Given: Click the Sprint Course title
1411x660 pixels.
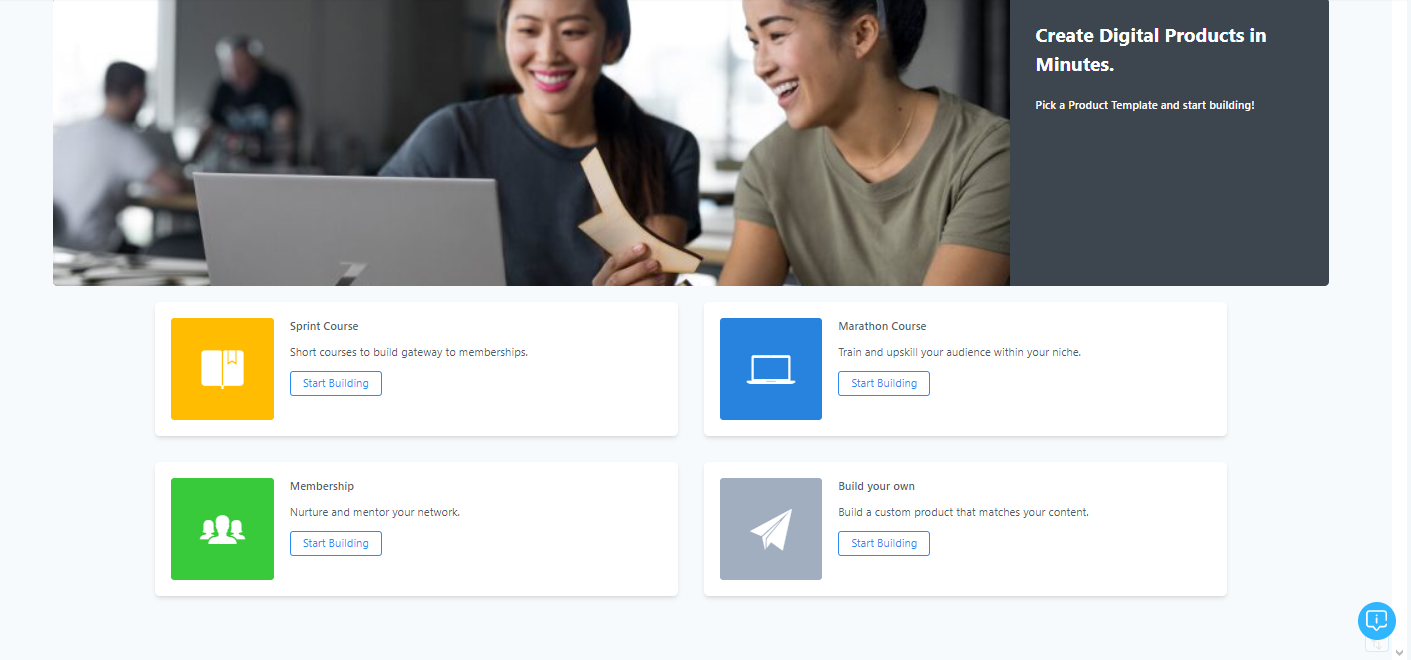Looking at the screenshot, I should (x=324, y=326).
